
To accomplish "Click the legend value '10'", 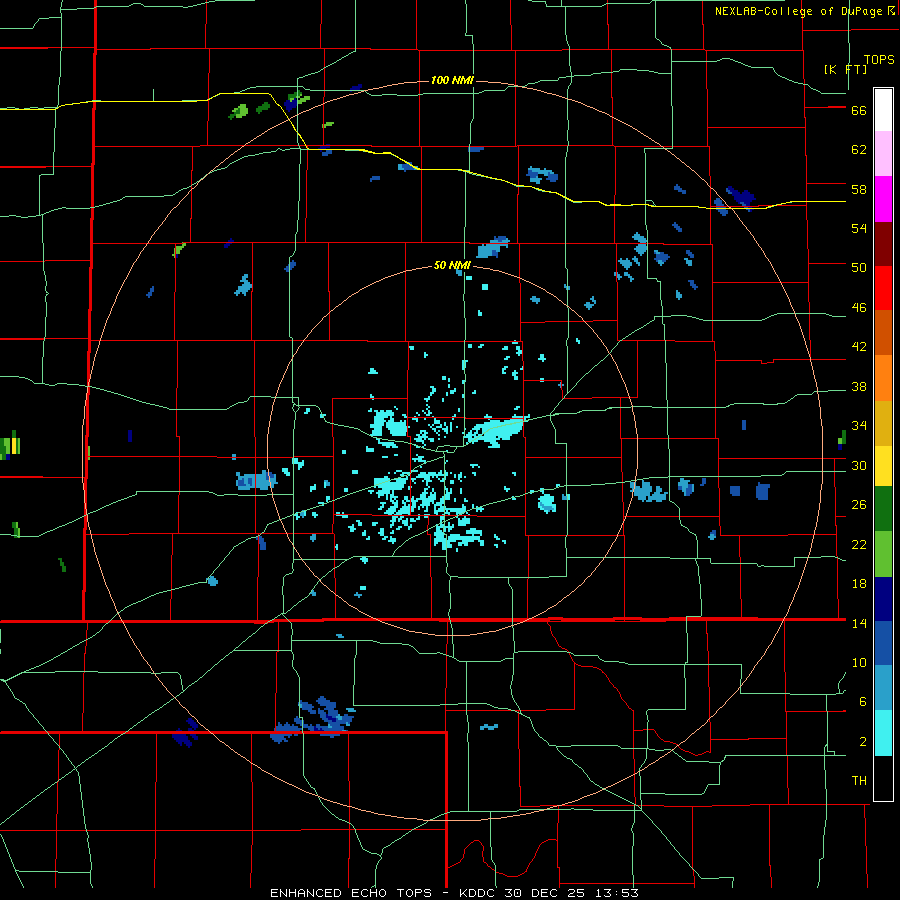I will pos(859,663).
